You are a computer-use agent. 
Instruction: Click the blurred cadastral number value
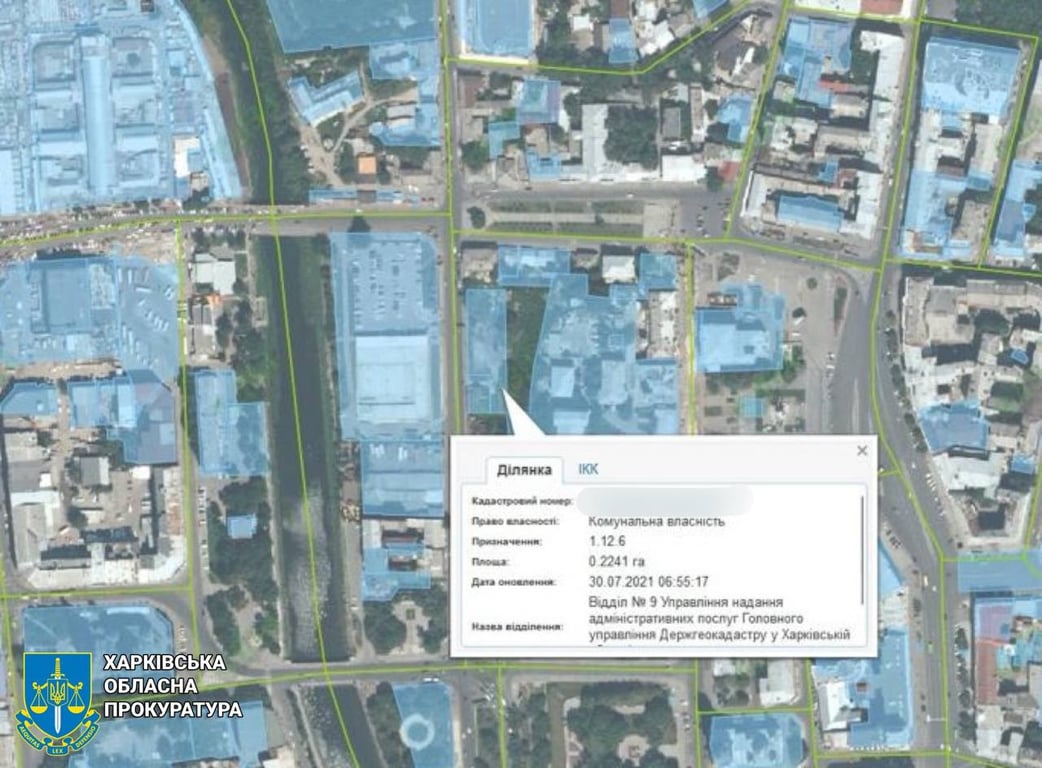pyautogui.click(x=665, y=499)
